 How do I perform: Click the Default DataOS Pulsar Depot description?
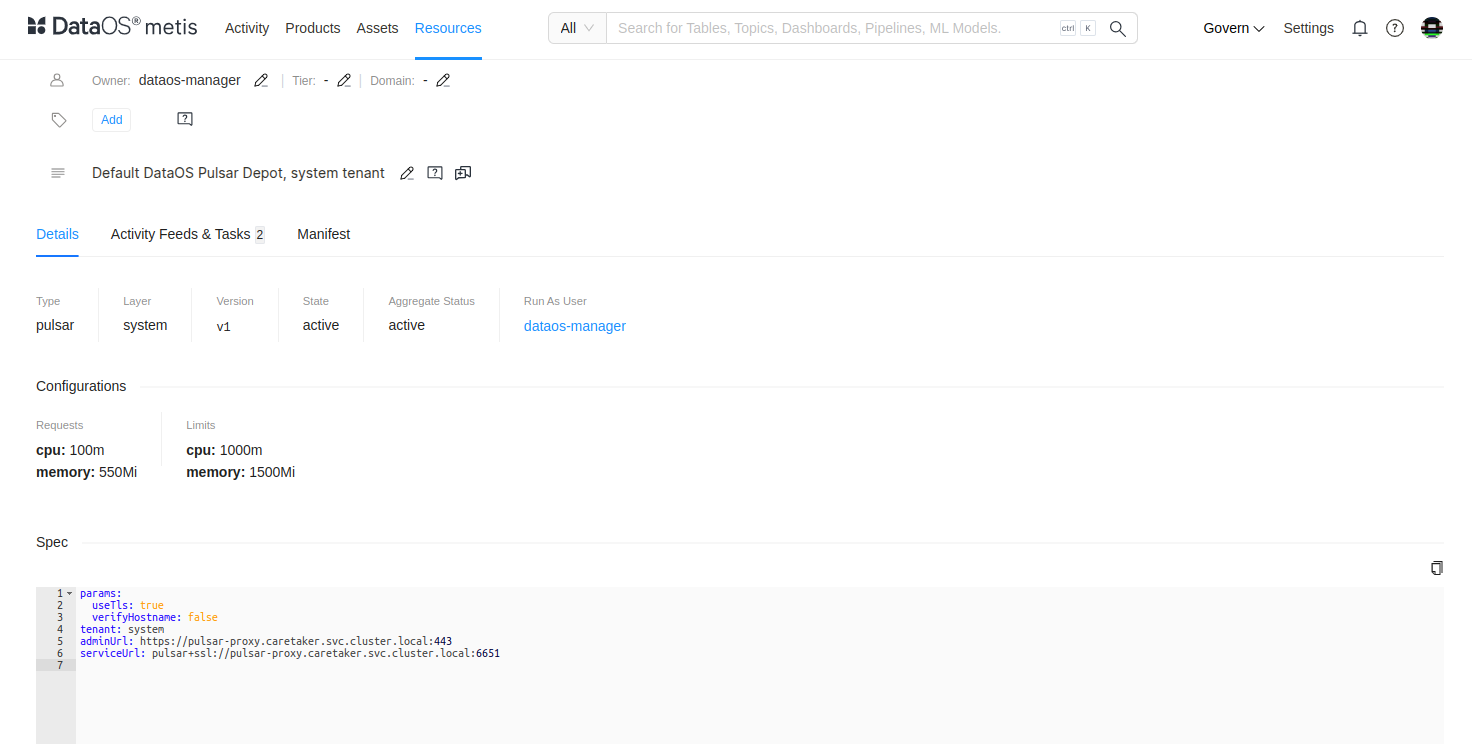pos(238,173)
